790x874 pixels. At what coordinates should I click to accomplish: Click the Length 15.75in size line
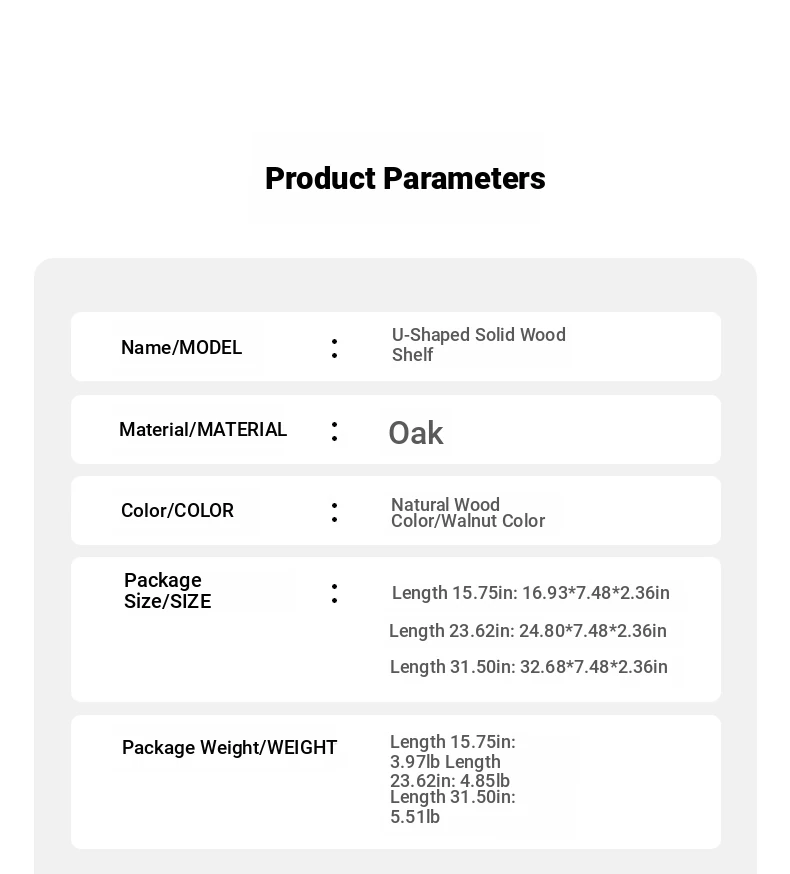[x=531, y=593]
